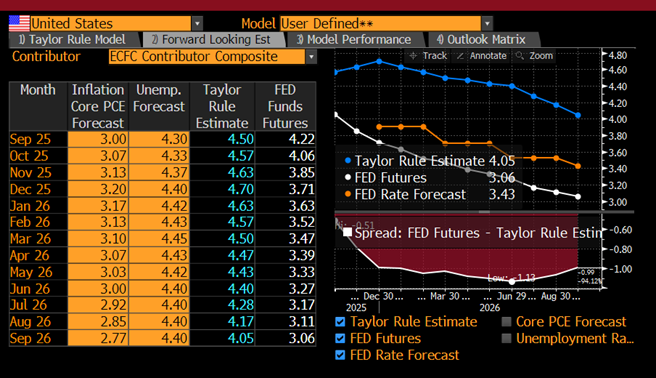656x378 pixels.
Task: Click the Track crosshair icon
Action: coord(413,56)
